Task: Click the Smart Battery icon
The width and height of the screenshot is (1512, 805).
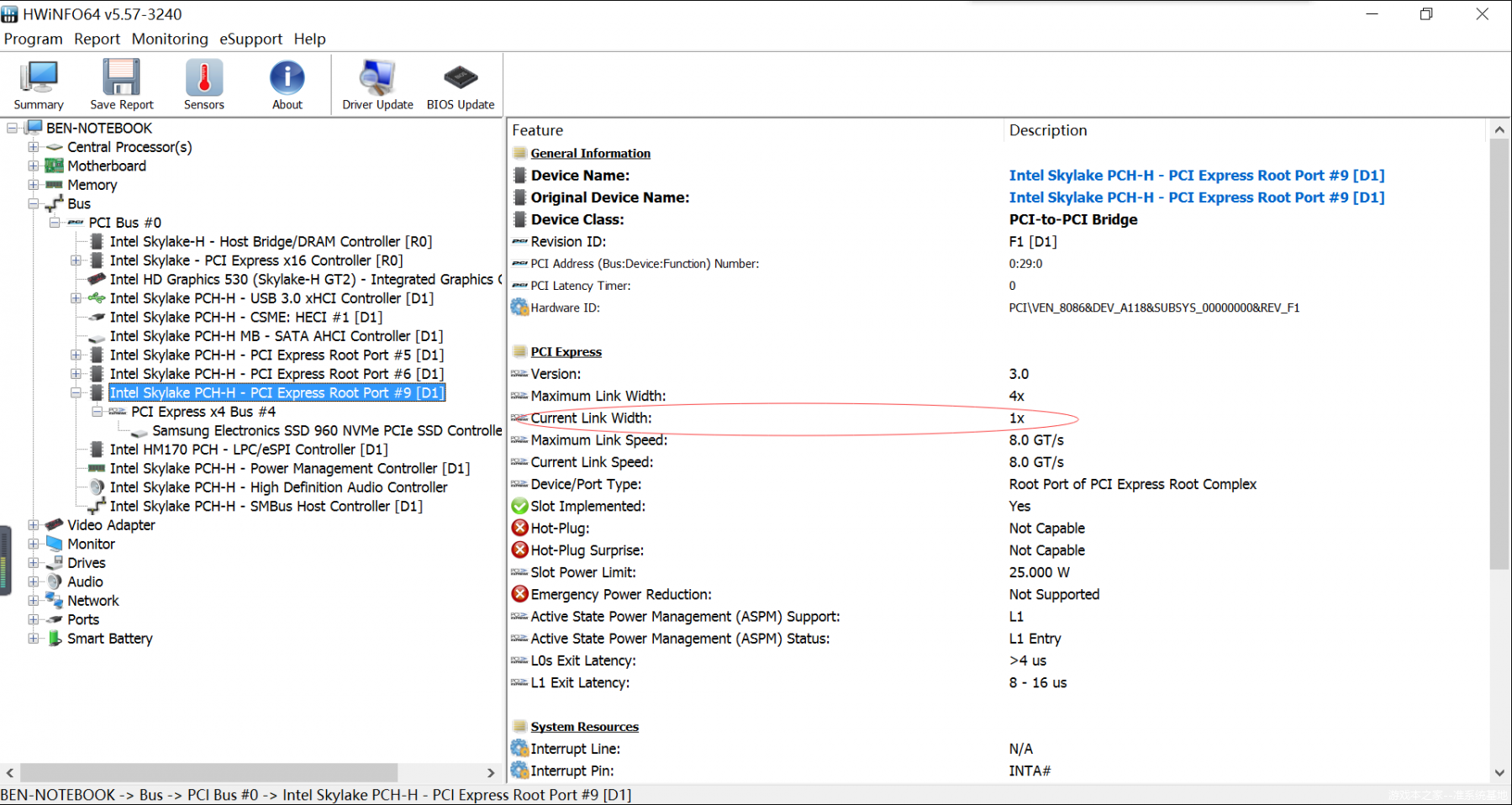Action: coord(55,638)
